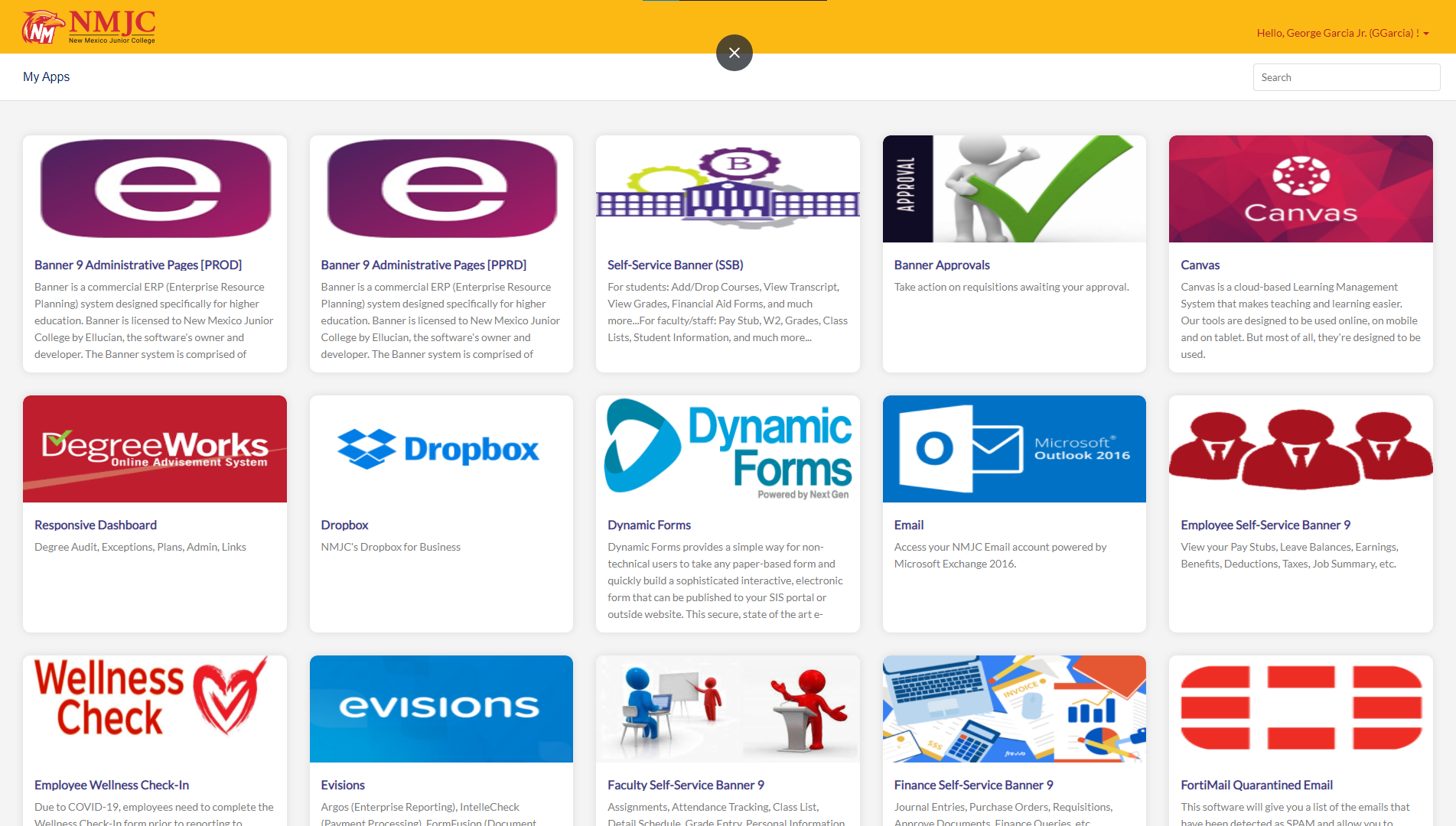Click 'View your Pay Stubs, Leave Balances' description
Image resolution: width=1456 pixels, height=826 pixels.
pyautogui.click(x=1289, y=555)
